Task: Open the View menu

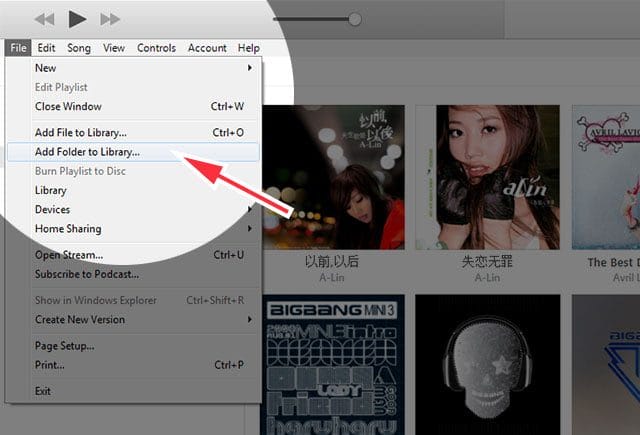Action: click(114, 48)
